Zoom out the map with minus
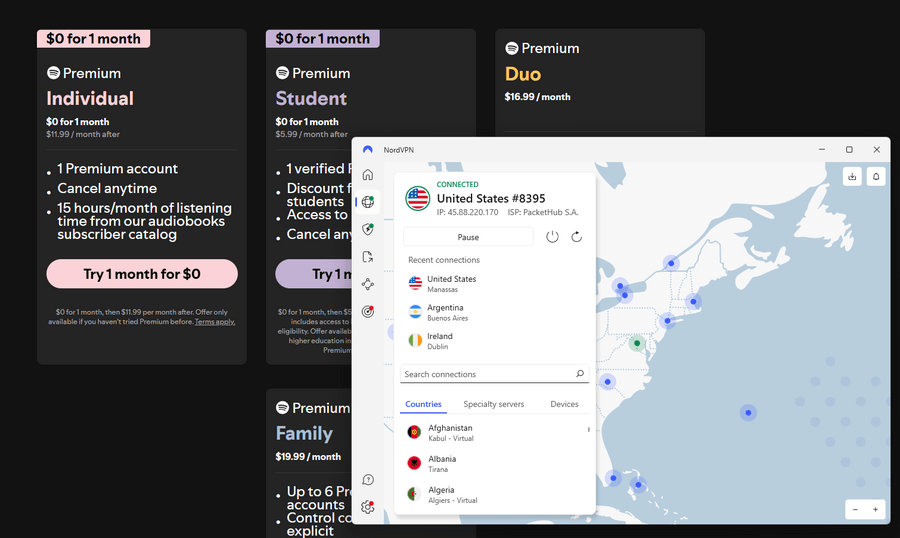Image resolution: width=900 pixels, height=538 pixels. tap(855, 509)
